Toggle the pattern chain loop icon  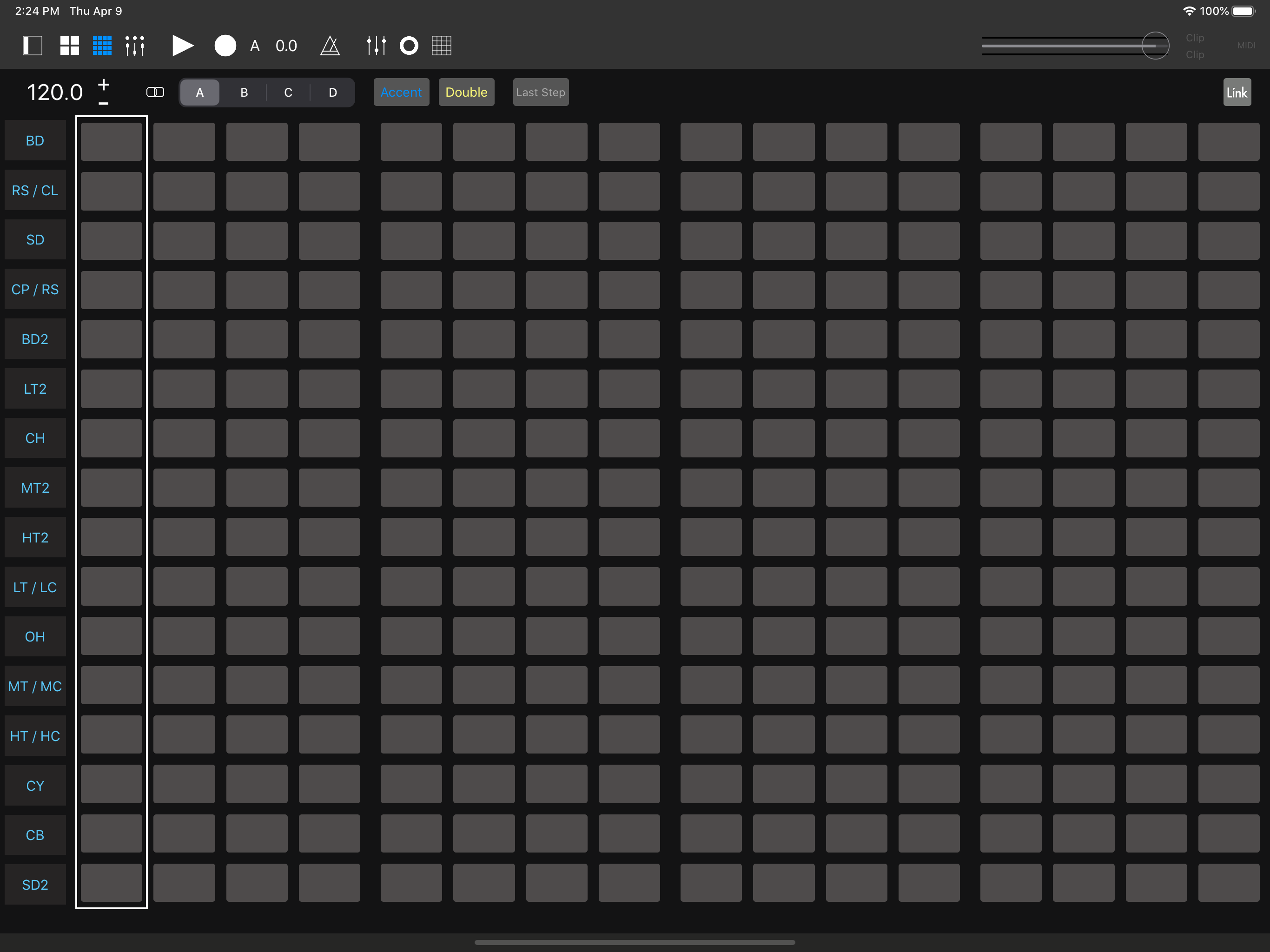point(155,93)
